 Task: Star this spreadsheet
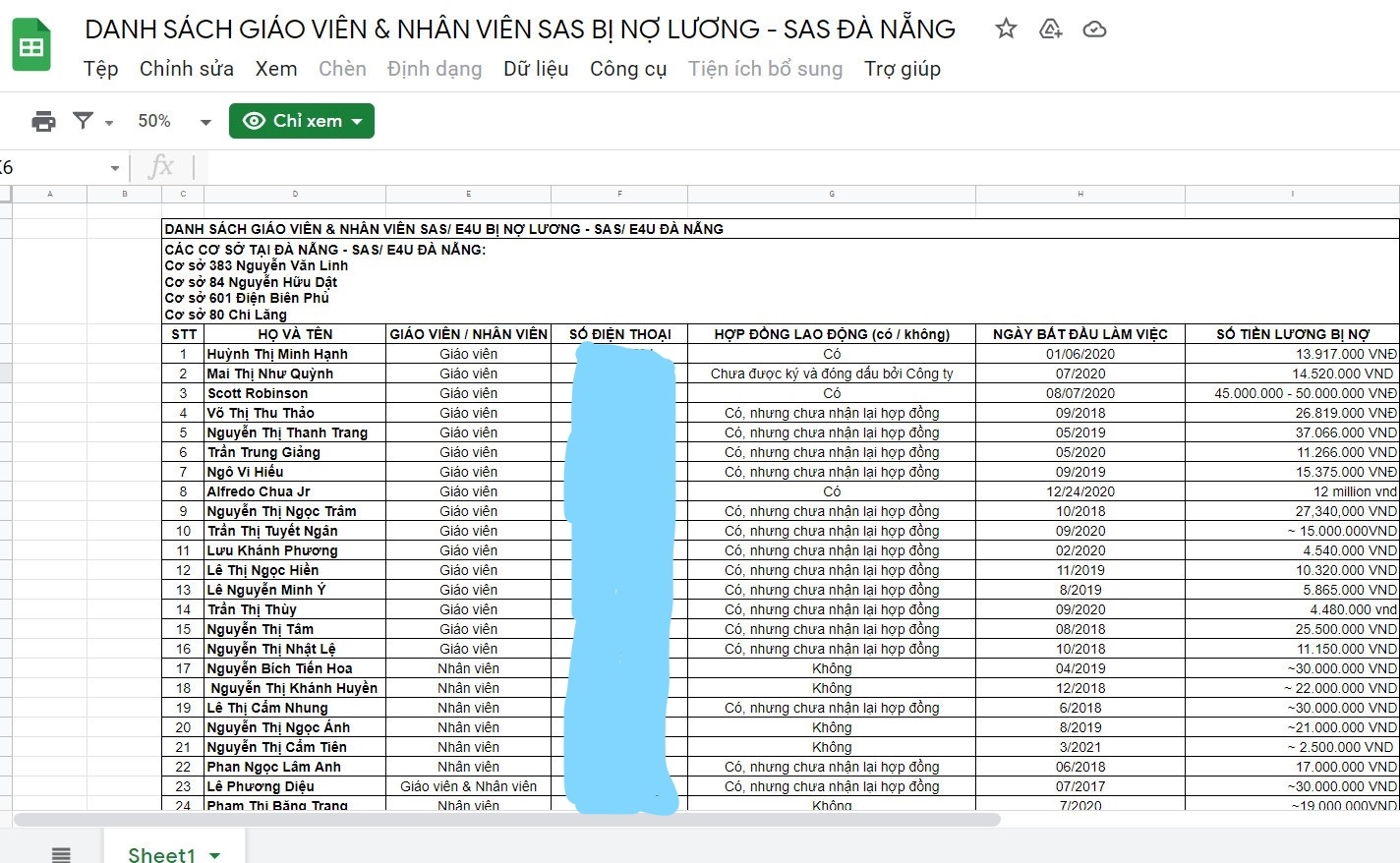click(1006, 29)
